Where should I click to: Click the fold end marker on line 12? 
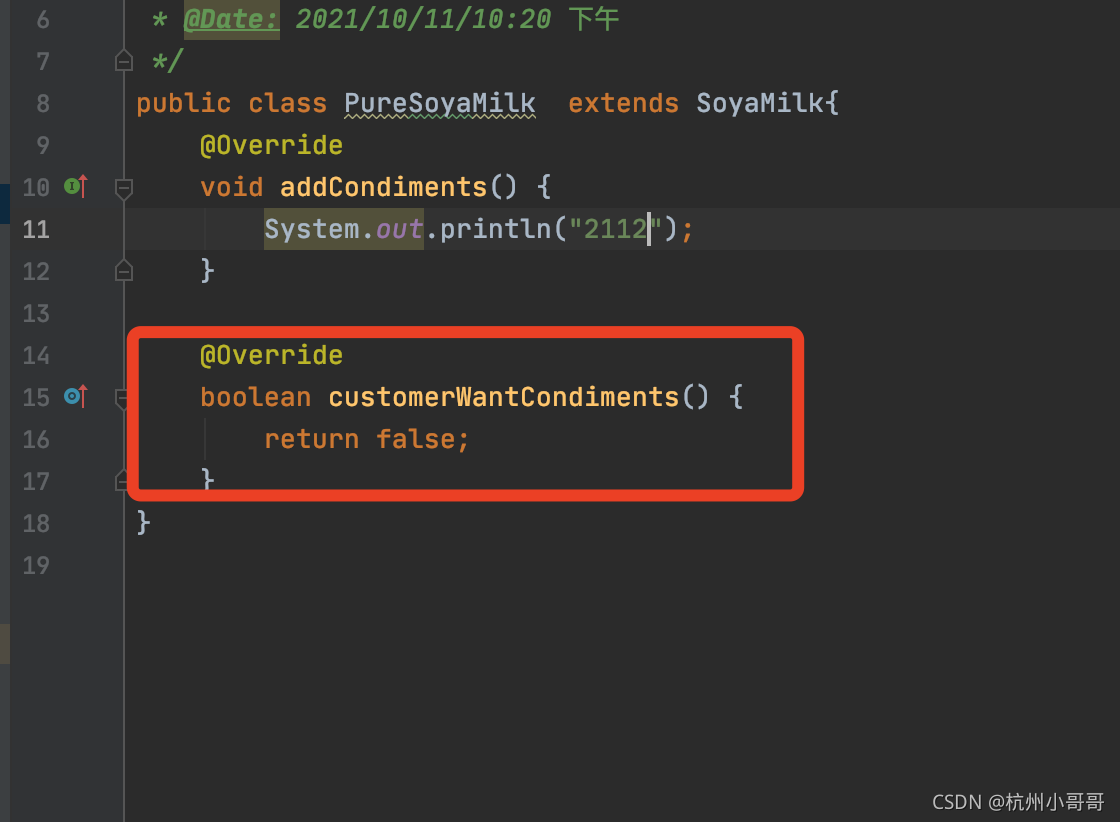click(124, 271)
